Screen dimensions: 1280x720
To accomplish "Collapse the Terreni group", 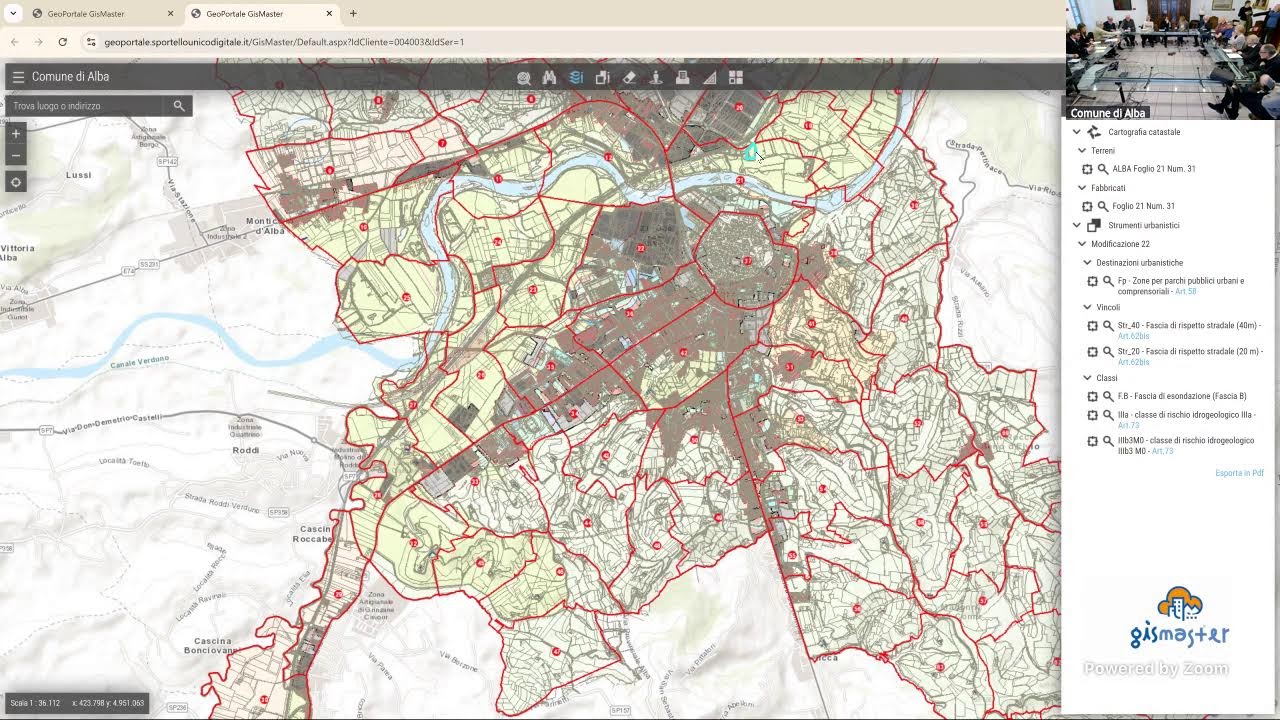I will coord(1082,151).
